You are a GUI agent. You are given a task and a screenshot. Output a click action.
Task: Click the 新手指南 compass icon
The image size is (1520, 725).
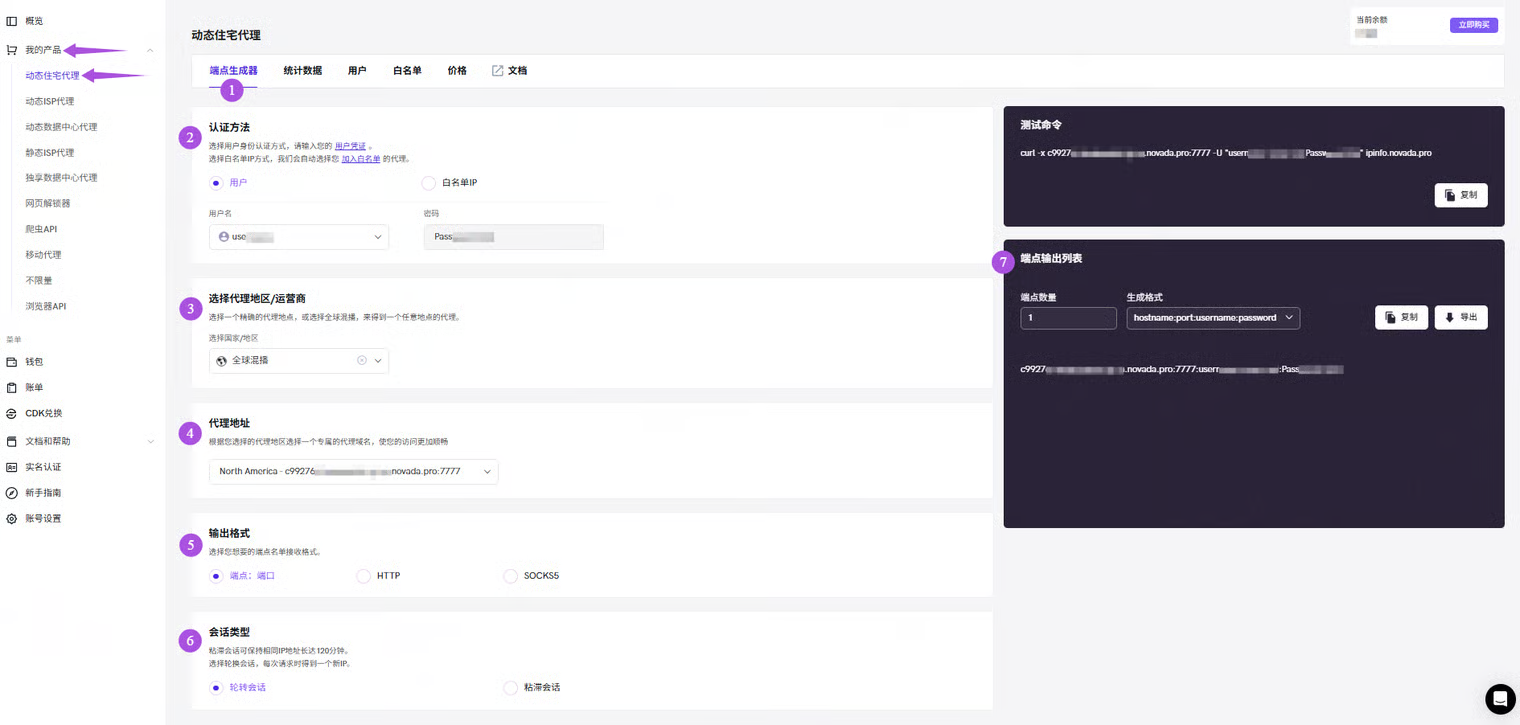(x=12, y=493)
